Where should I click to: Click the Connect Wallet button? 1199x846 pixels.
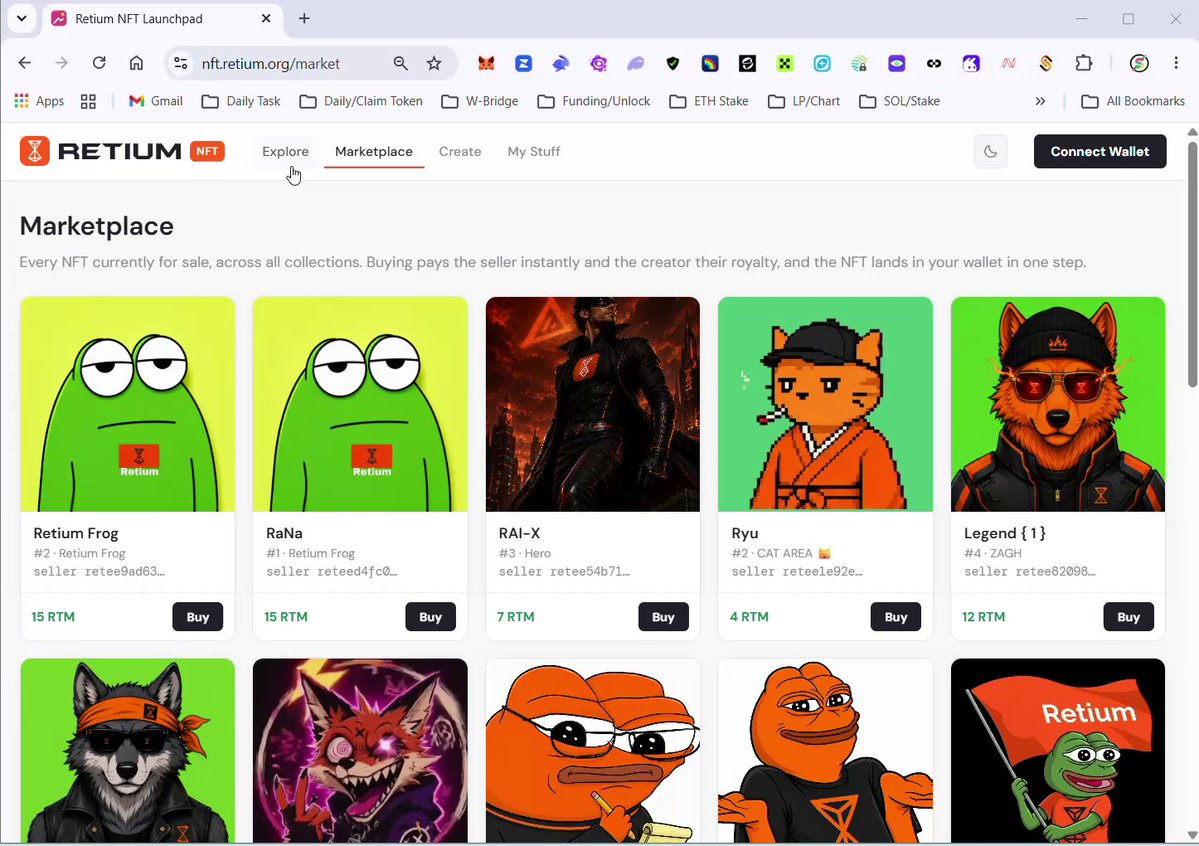pyautogui.click(x=1100, y=151)
